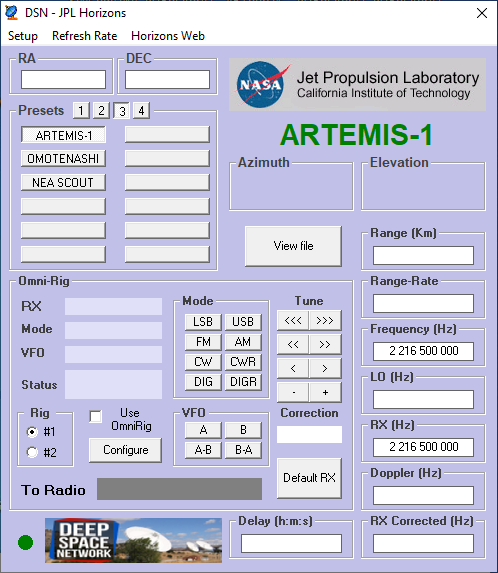The image size is (498, 573).
Task: Set mode to CW
Action: point(203,362)
